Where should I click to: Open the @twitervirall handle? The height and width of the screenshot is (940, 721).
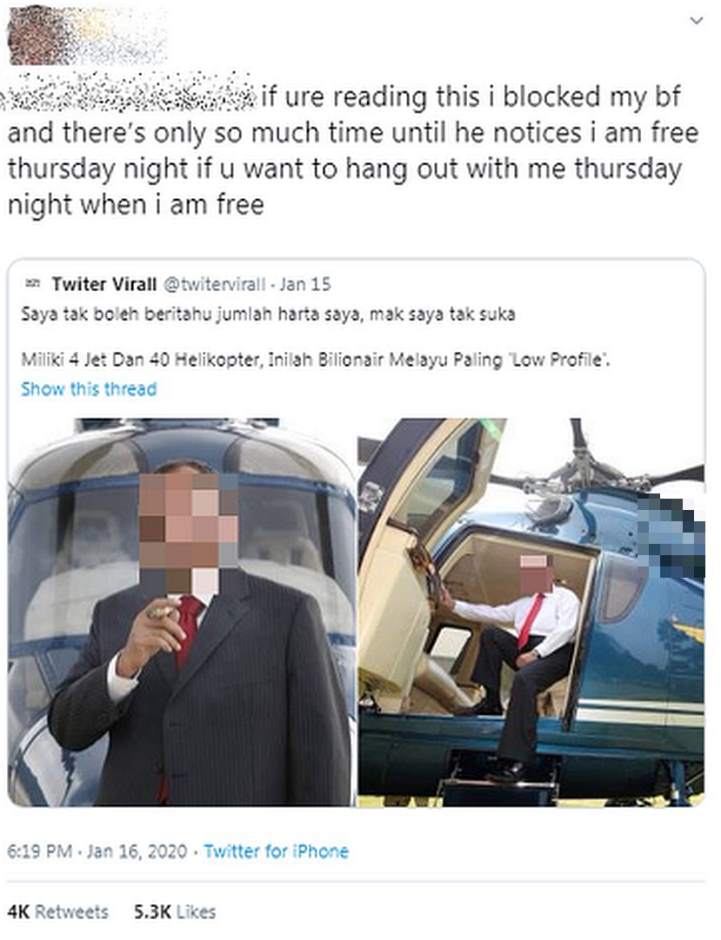[215, 284]
